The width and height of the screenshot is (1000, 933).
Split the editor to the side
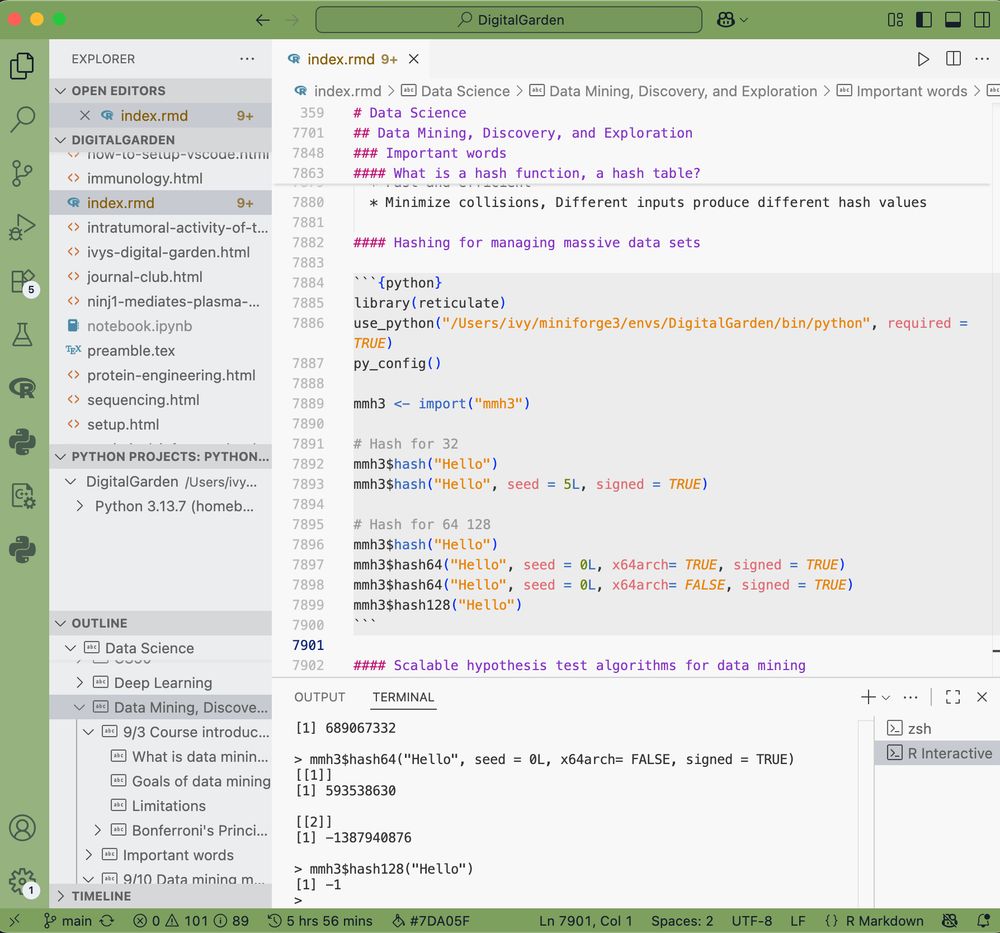tap(953, 59)
